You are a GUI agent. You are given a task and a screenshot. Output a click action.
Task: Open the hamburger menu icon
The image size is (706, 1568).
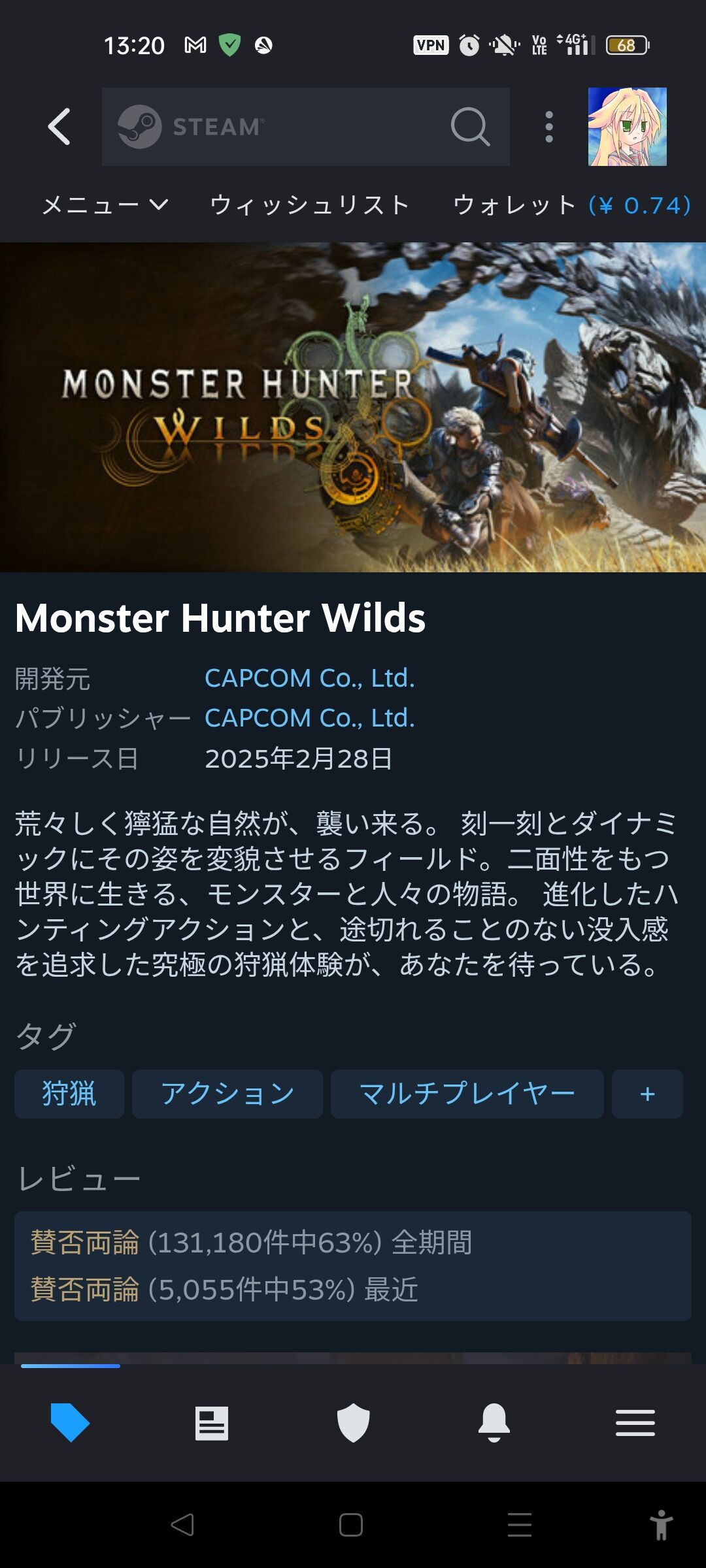click(x=635, y=1422)
